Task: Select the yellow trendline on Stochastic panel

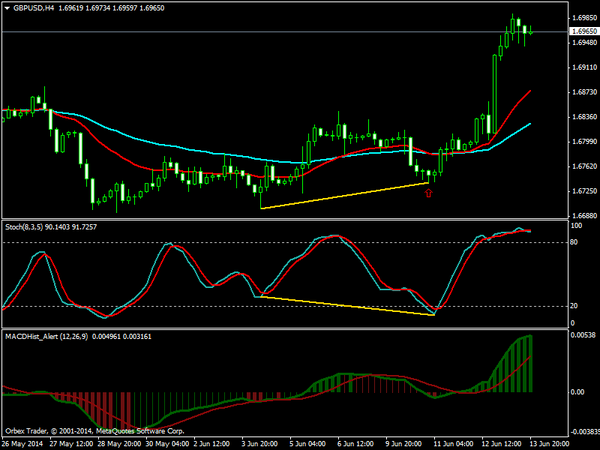Action: [x=347, y=306]
